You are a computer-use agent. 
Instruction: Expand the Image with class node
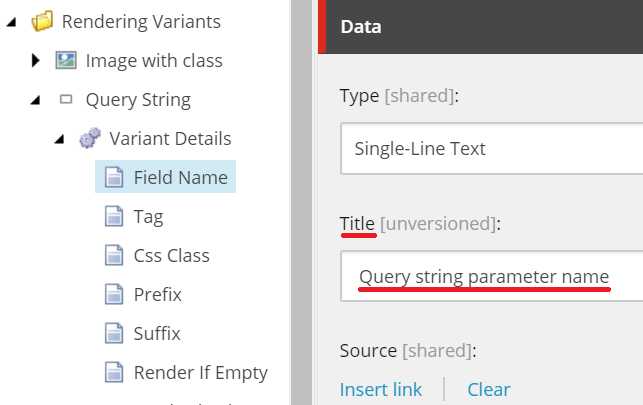click(36, 60)
